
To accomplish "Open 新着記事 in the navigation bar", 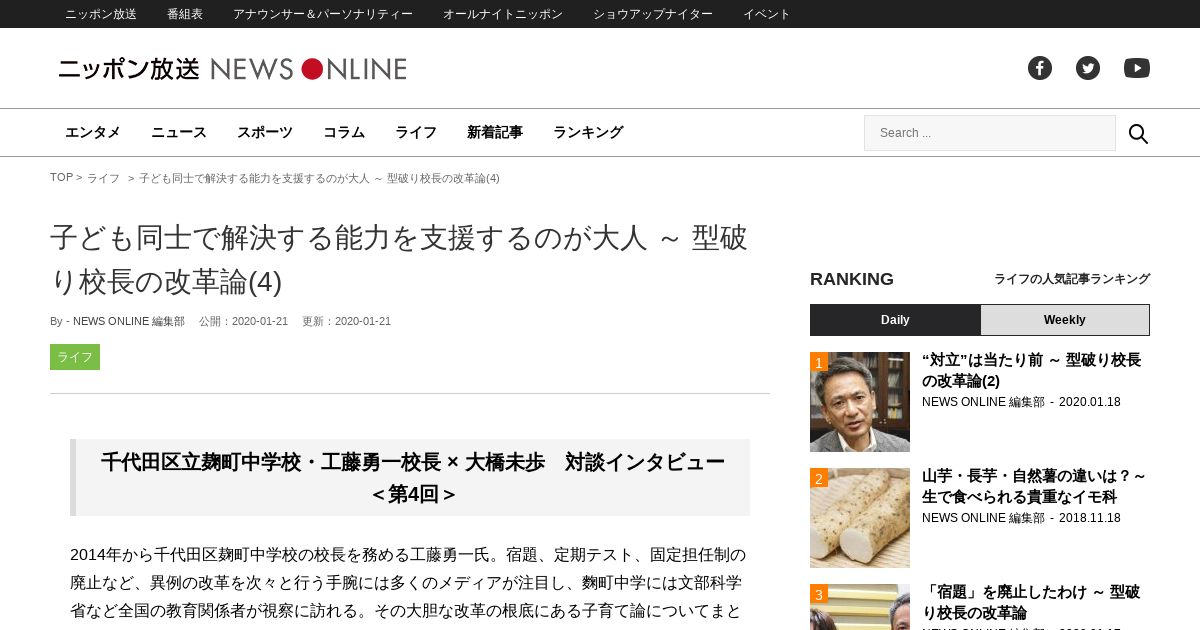I will 495,132.
